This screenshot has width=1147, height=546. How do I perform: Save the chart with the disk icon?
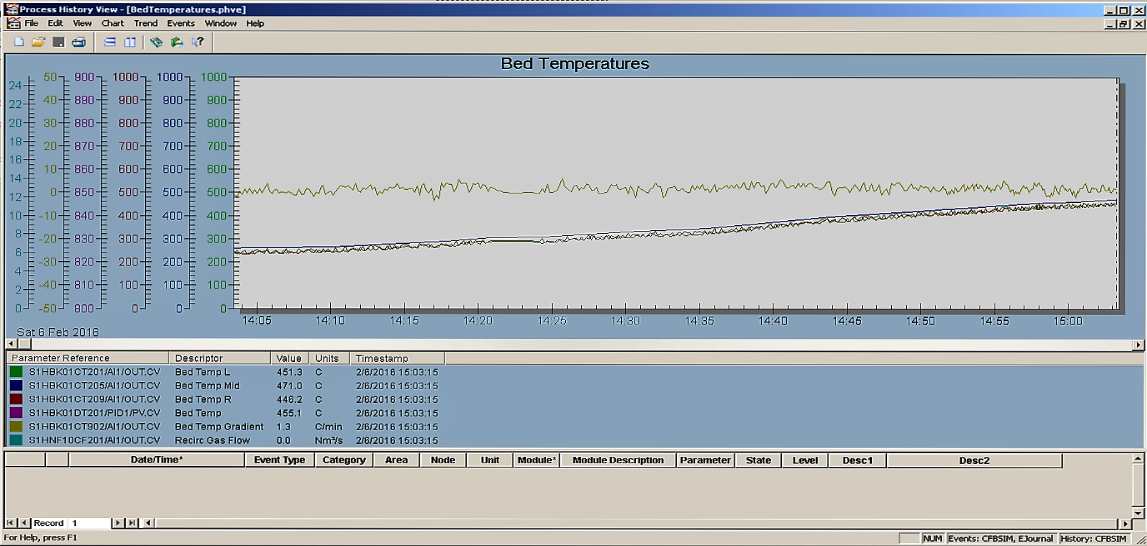point(59,42)
